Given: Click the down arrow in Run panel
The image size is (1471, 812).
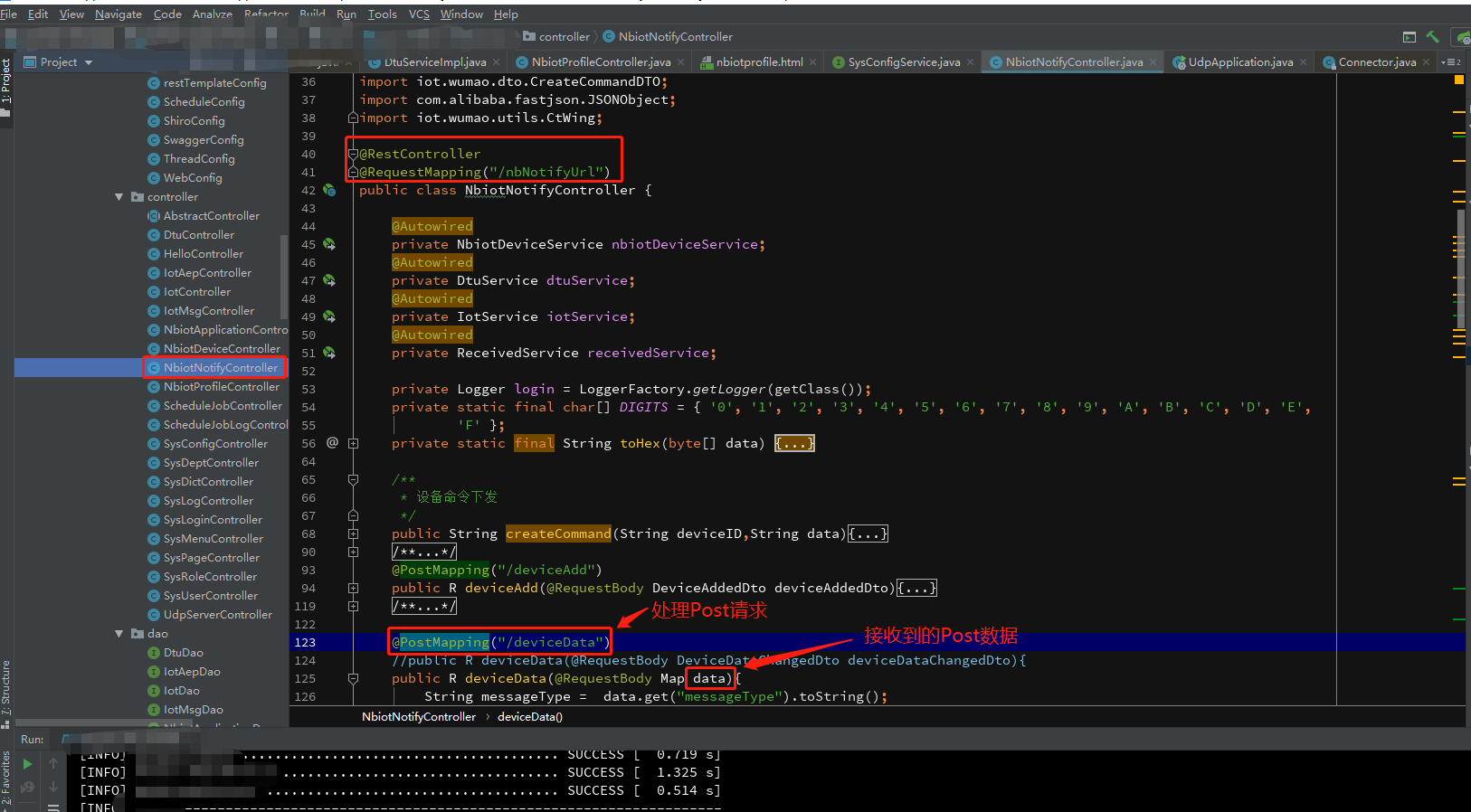Looking at the screenshot, I should pyautogui.click(x=53, y=786).
